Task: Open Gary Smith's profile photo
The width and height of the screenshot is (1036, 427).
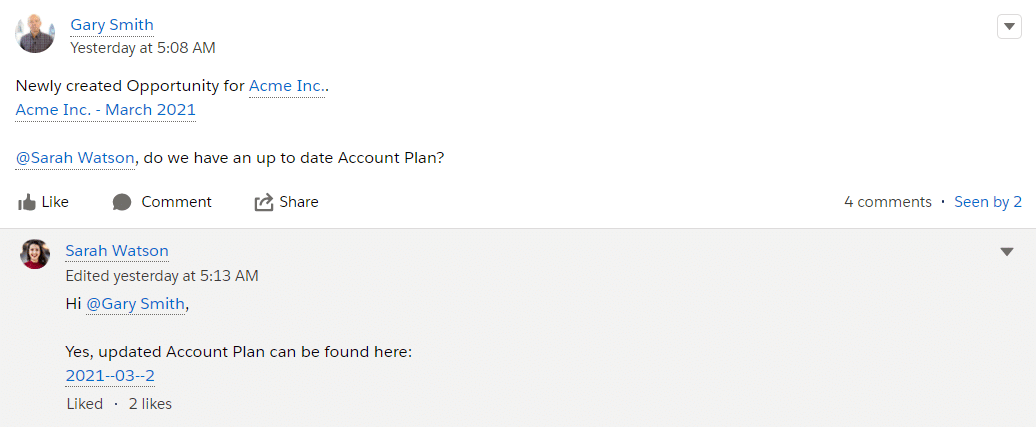Action: click(x=35, y=34)
